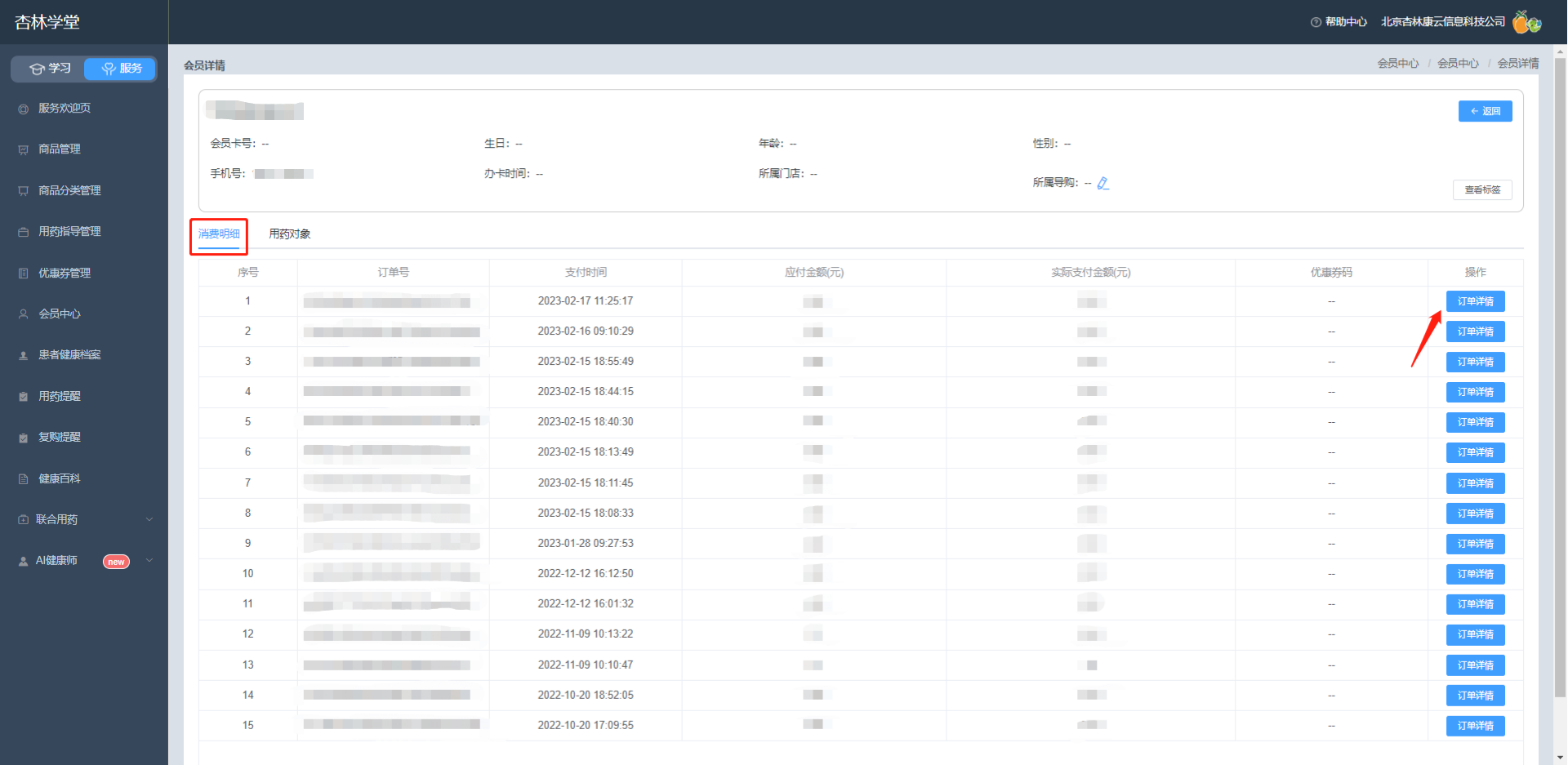
Task: Switch to the 学习 mode toggle
Action: (50, 69)
